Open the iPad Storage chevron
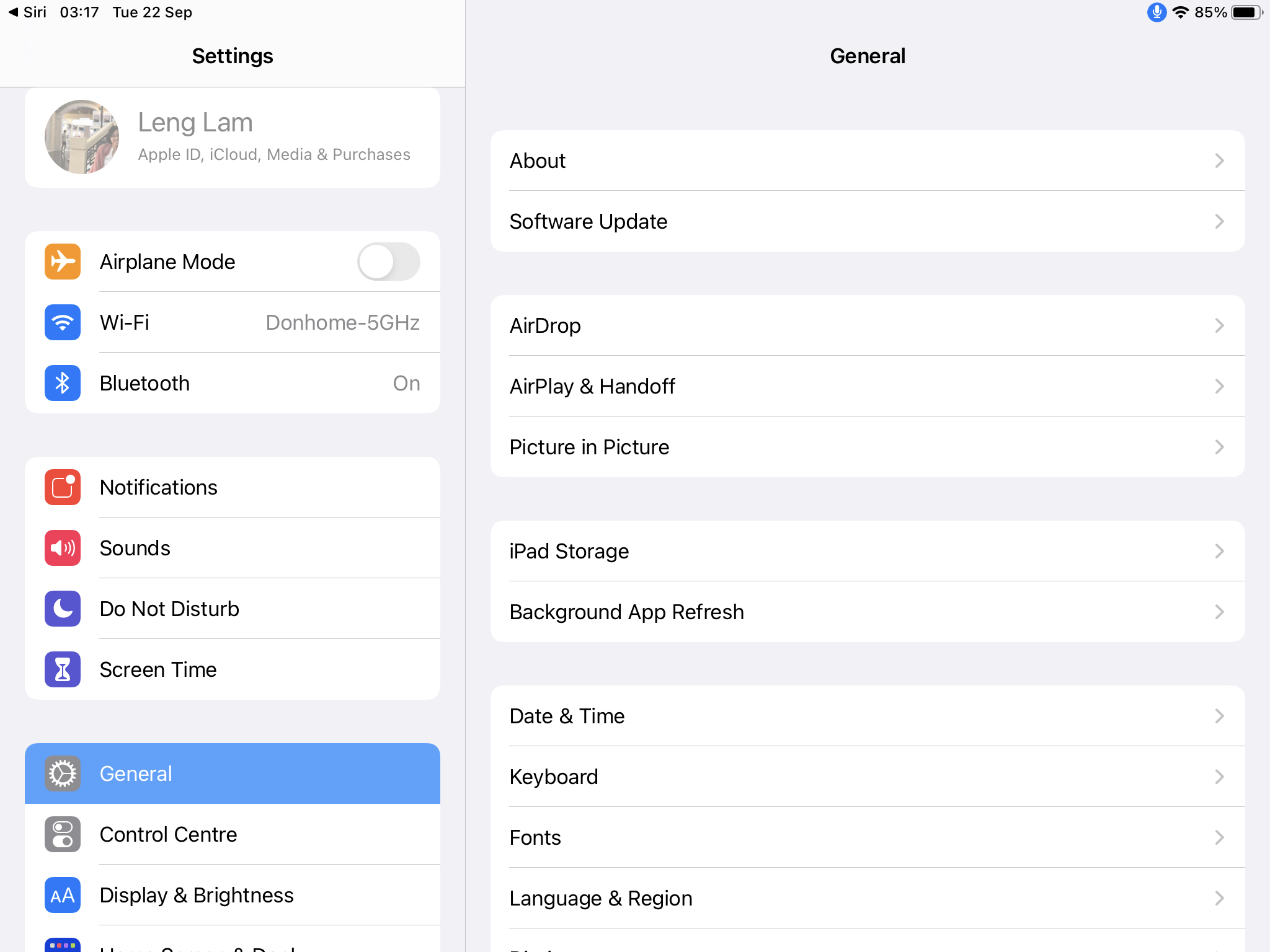The height and width of the screenshot is (952, 1270). [1219, 551]
